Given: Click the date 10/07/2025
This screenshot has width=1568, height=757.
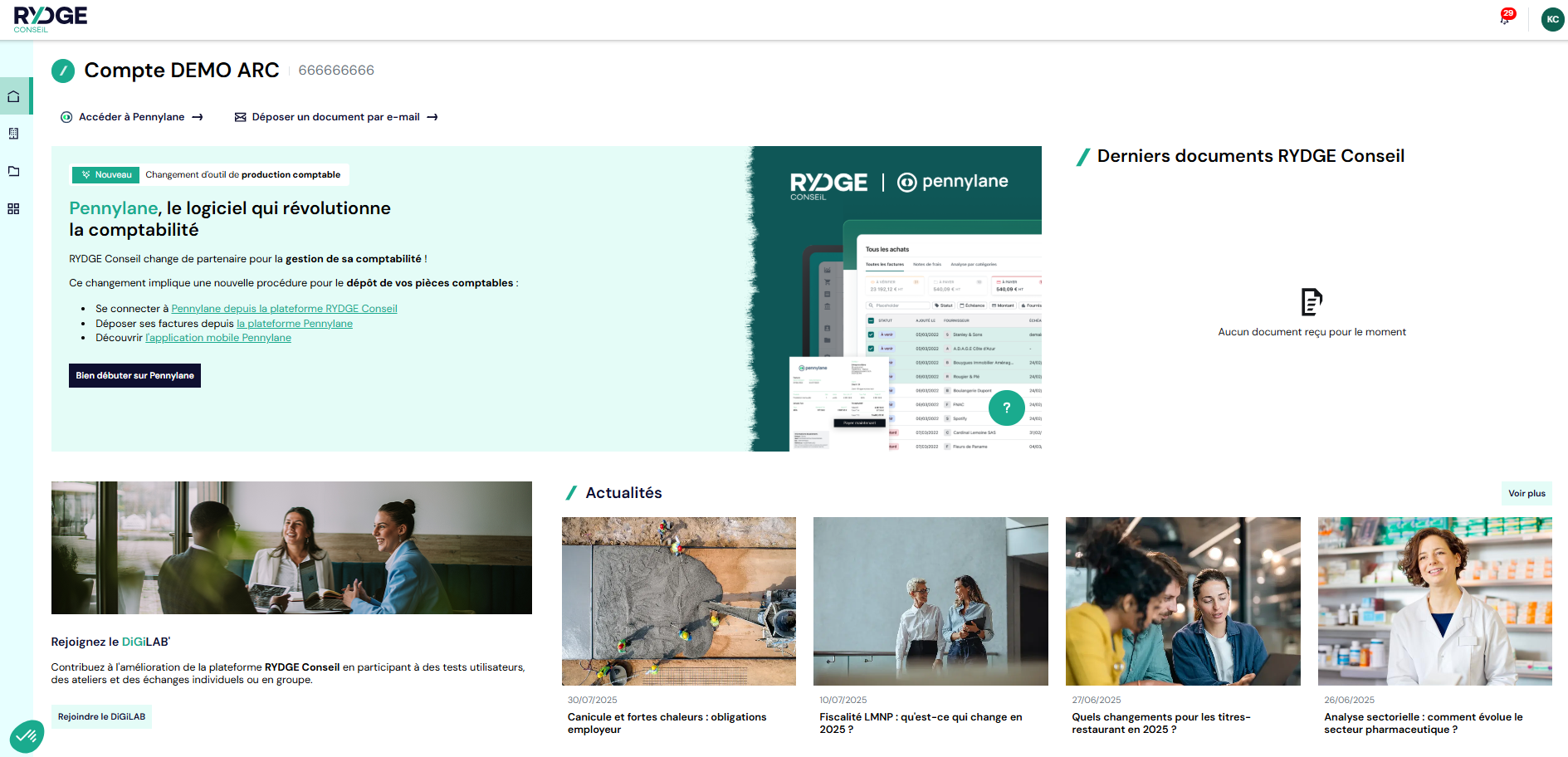Looking at the screenshot, I should (x=843, y=700).
